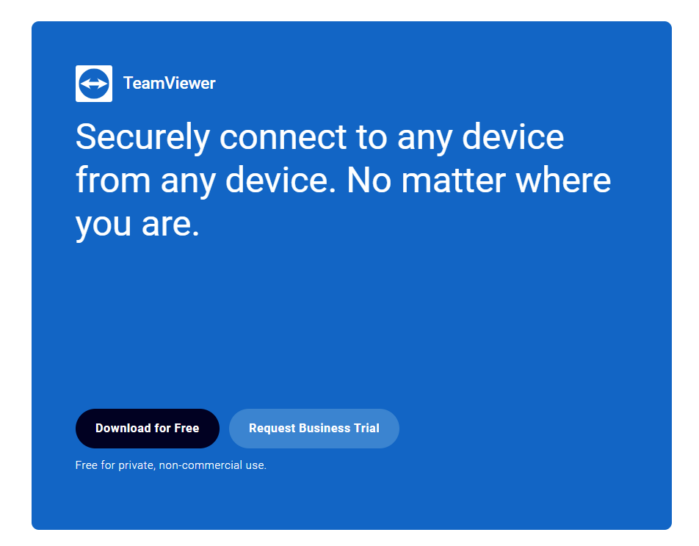Viewport: 699px width, 546px height.
Task: Click the word 'where' in the headline
Action: [x=563, y=181]
